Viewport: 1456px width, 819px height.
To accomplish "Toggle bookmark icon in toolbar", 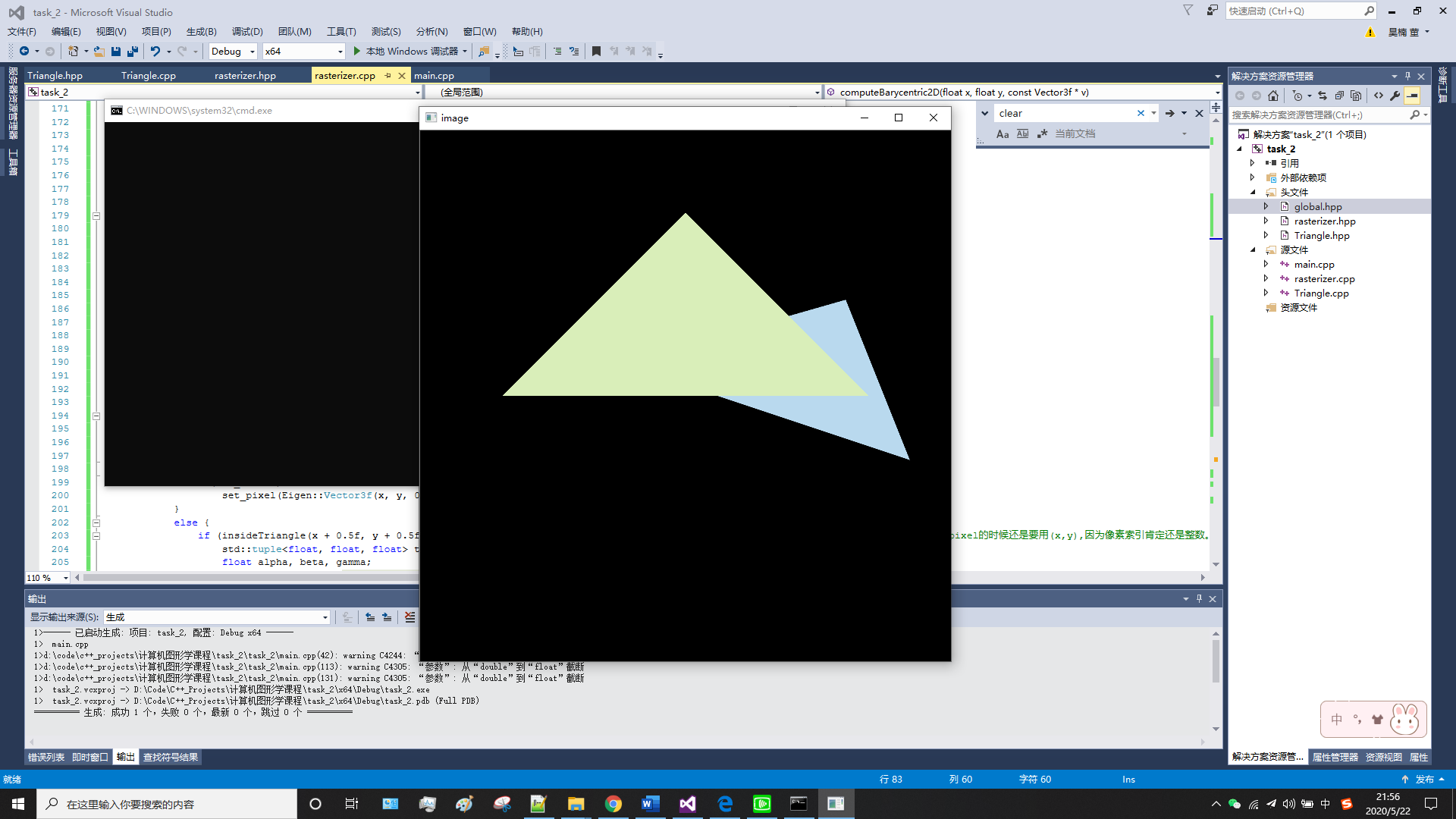I will (596, 52).
